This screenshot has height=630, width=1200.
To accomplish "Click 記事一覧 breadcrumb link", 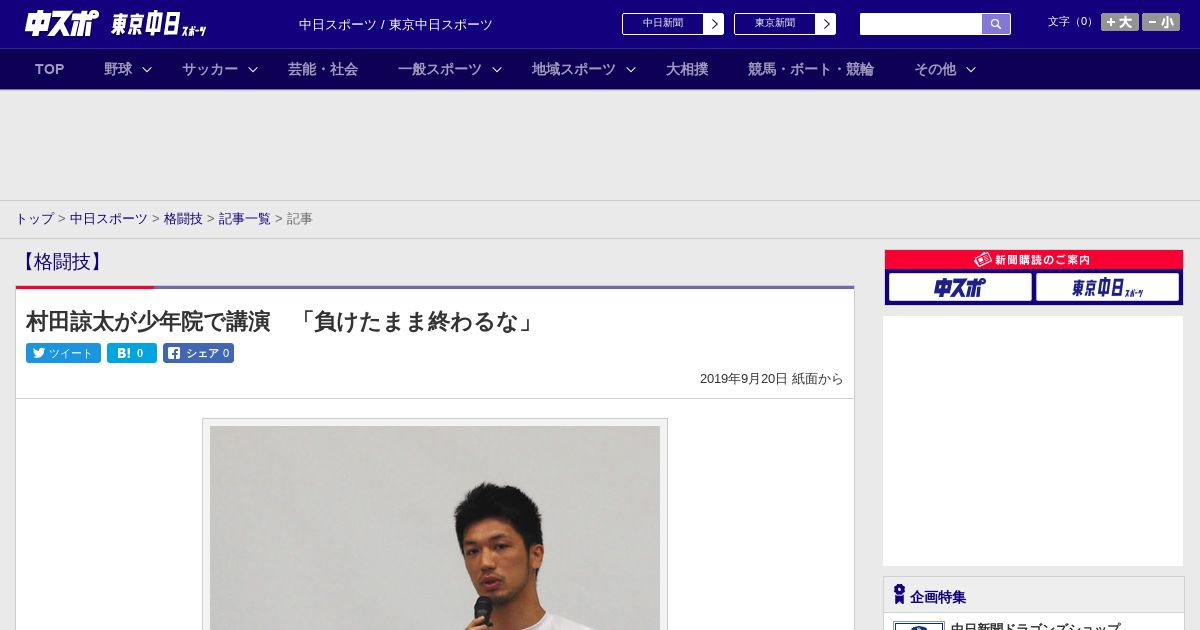I will pos(245,218).
